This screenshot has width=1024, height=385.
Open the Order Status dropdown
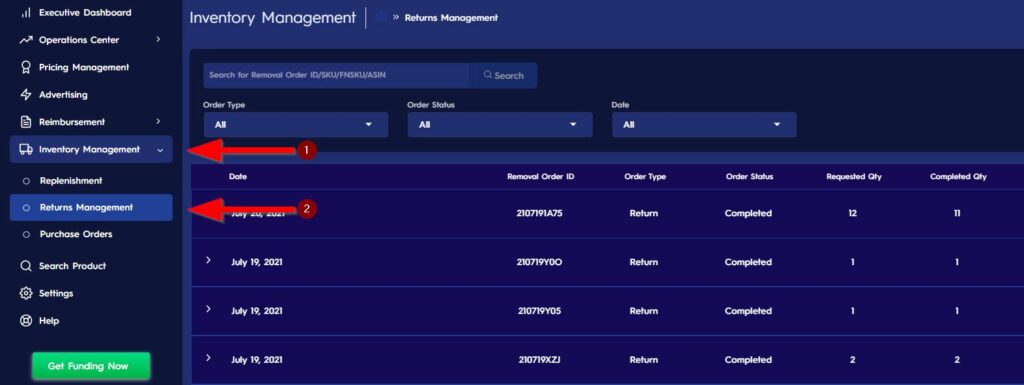point(500,125)
